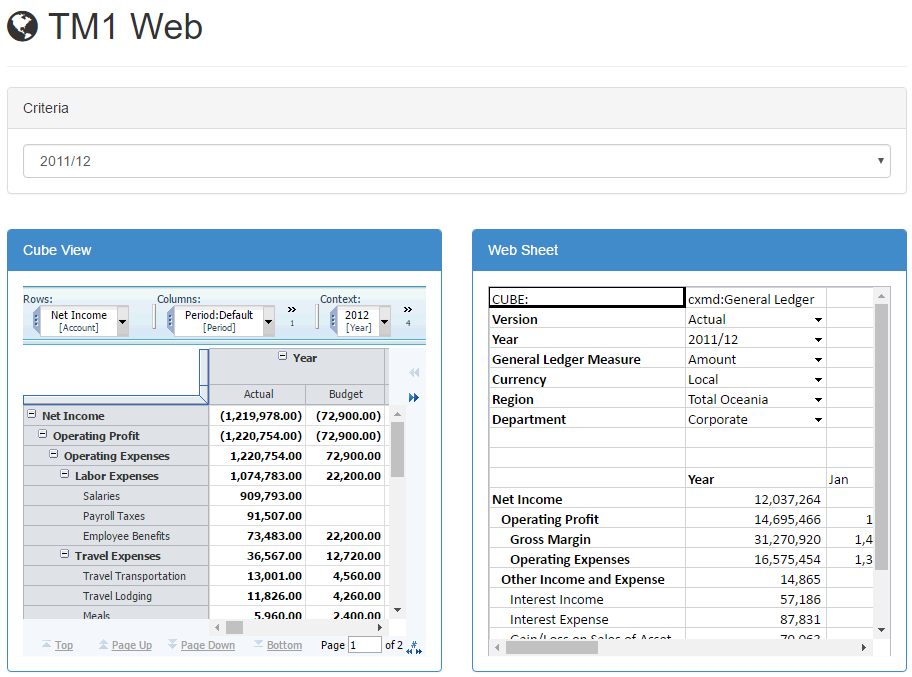Click the cxmd:General Ledger cell
This screenshot has width=912, height=677.
point(756,299)
